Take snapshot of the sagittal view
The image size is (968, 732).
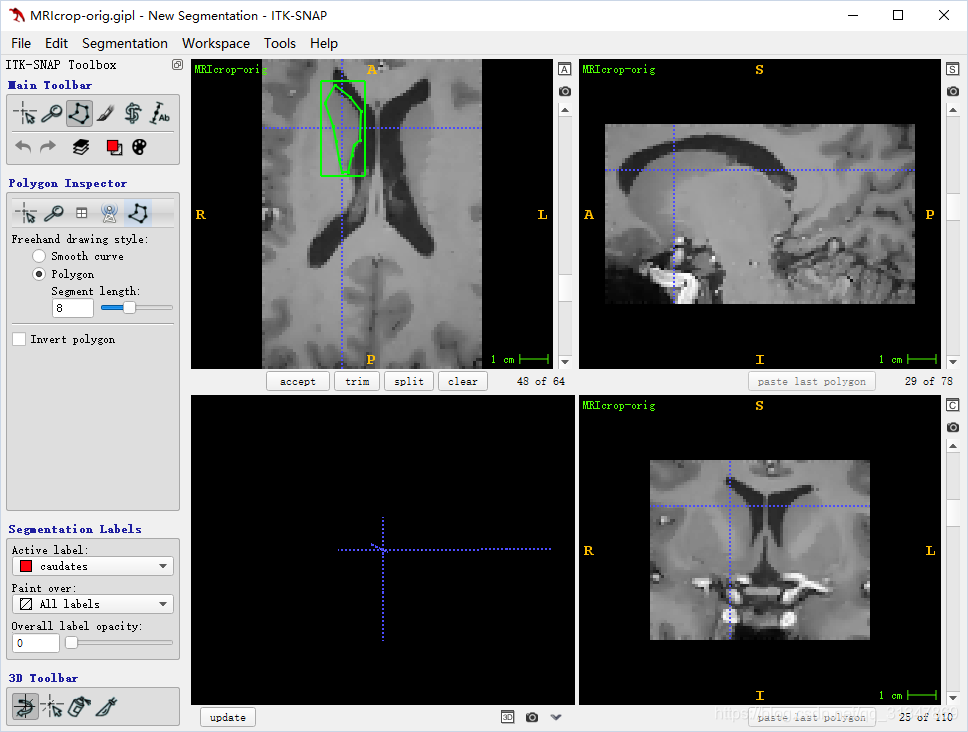[x=953, y=91]
